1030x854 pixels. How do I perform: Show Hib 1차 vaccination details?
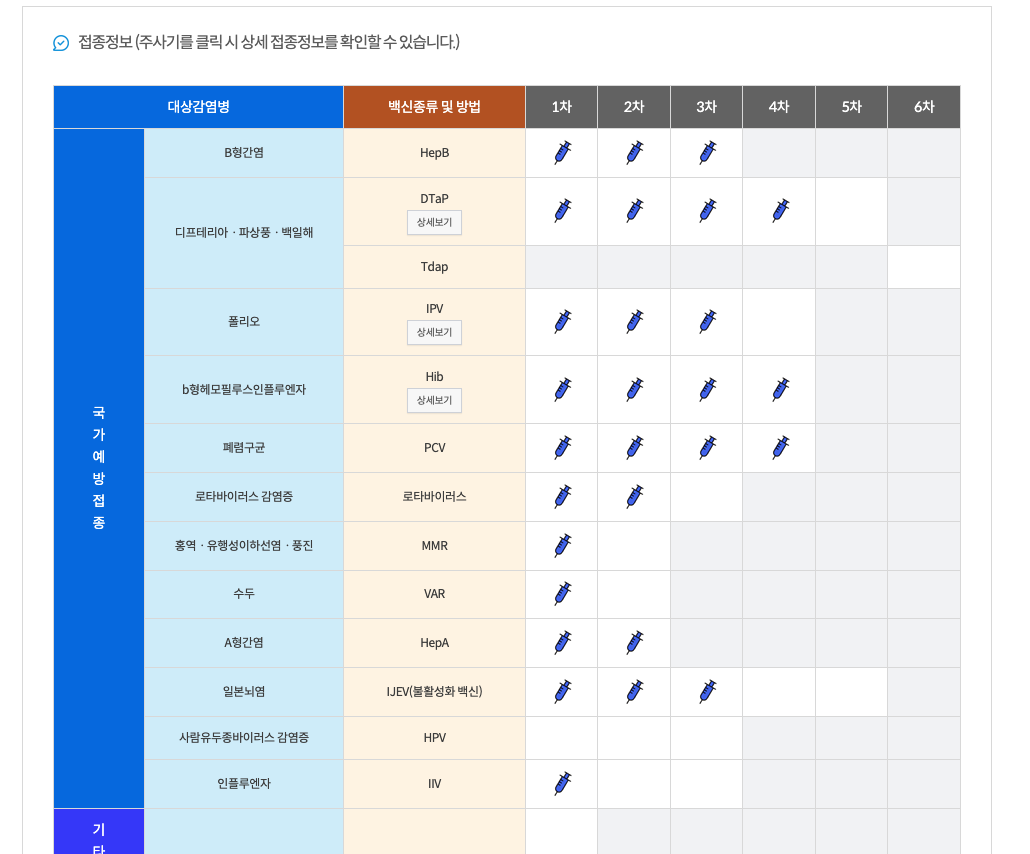click(x=563, y=390)
